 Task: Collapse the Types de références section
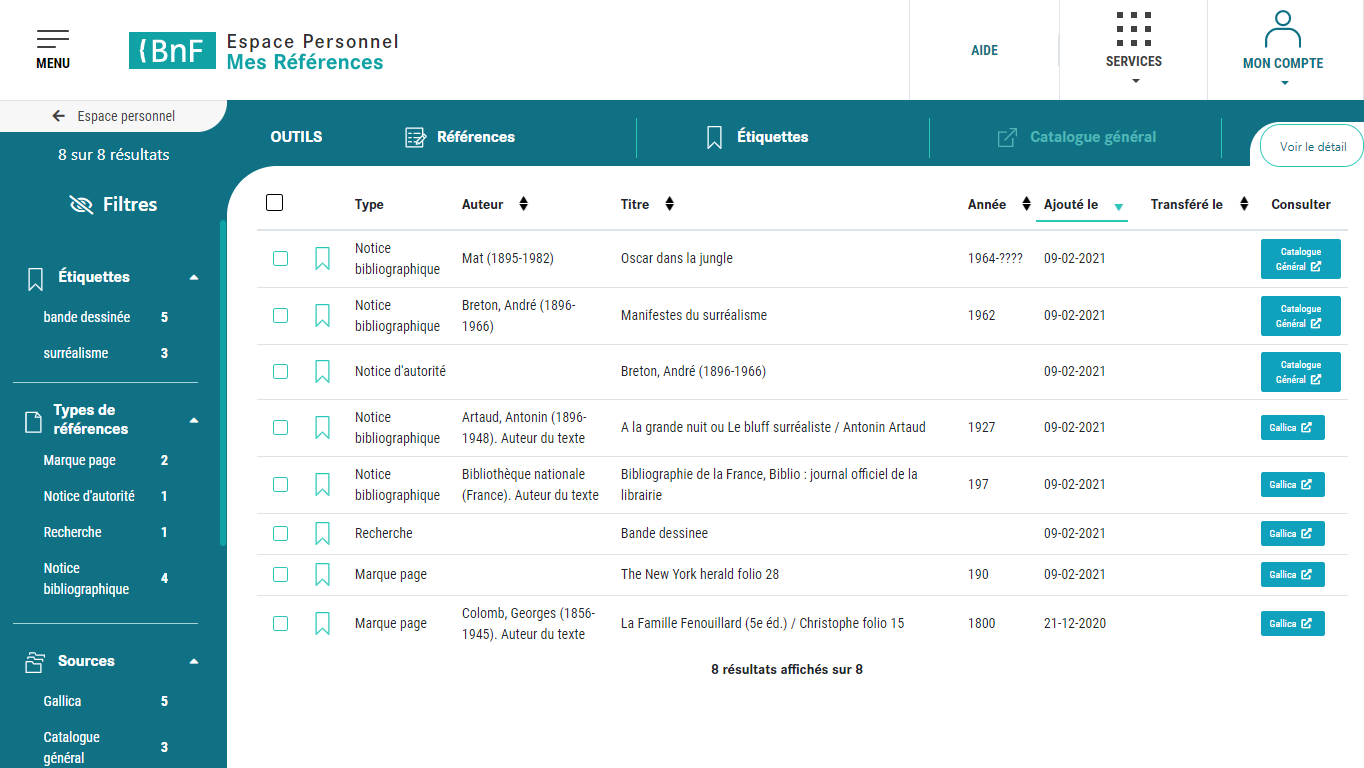pyautogui.click(x=194, y=420)
